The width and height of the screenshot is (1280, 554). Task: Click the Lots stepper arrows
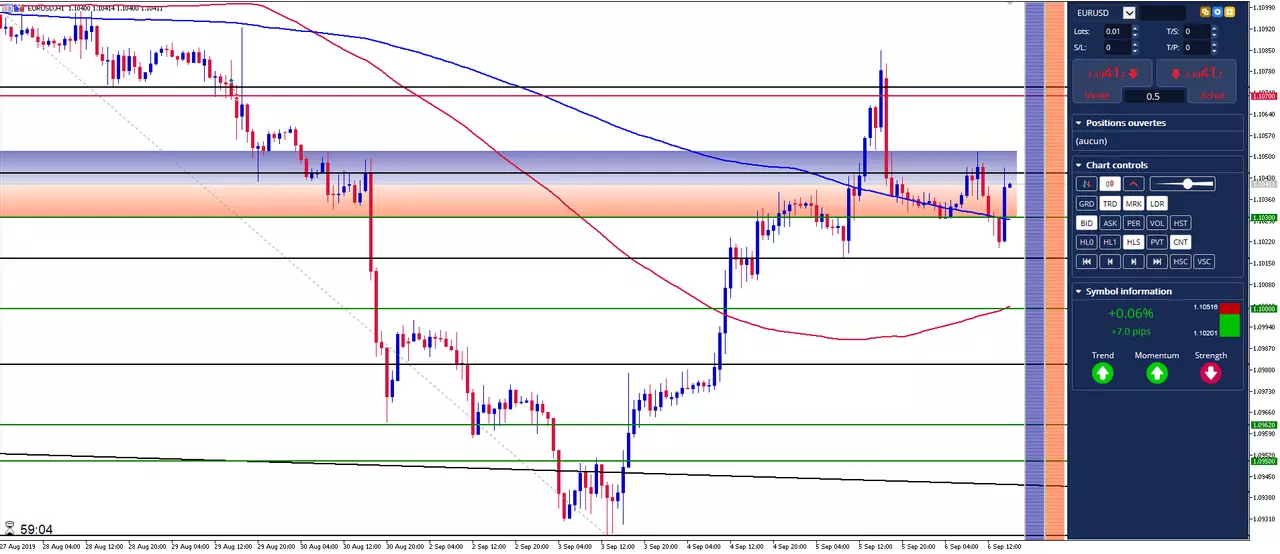1136,32
